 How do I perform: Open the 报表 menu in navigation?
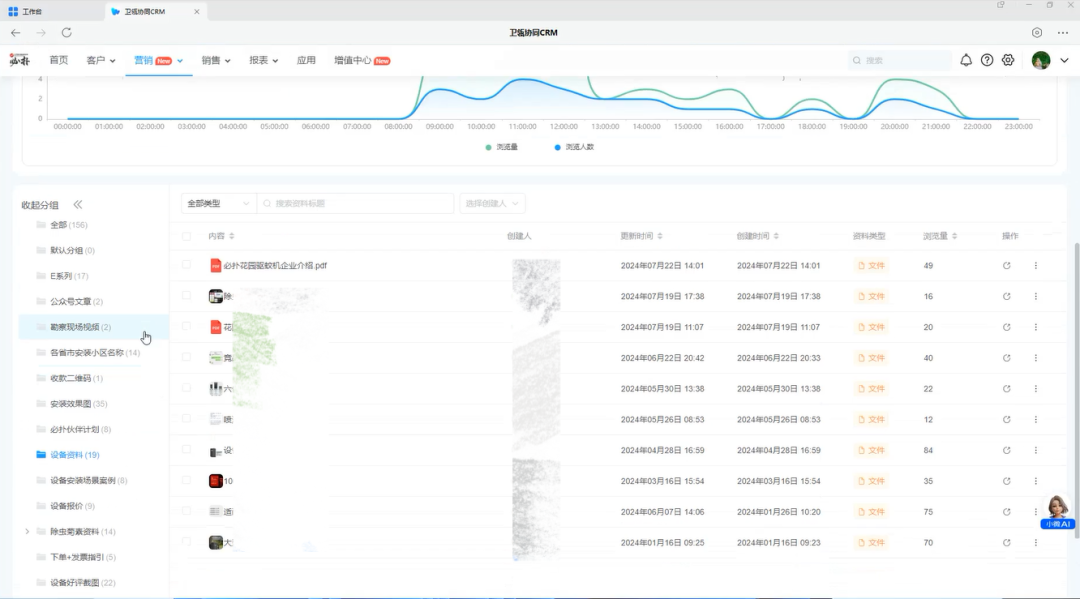point(264,60)
